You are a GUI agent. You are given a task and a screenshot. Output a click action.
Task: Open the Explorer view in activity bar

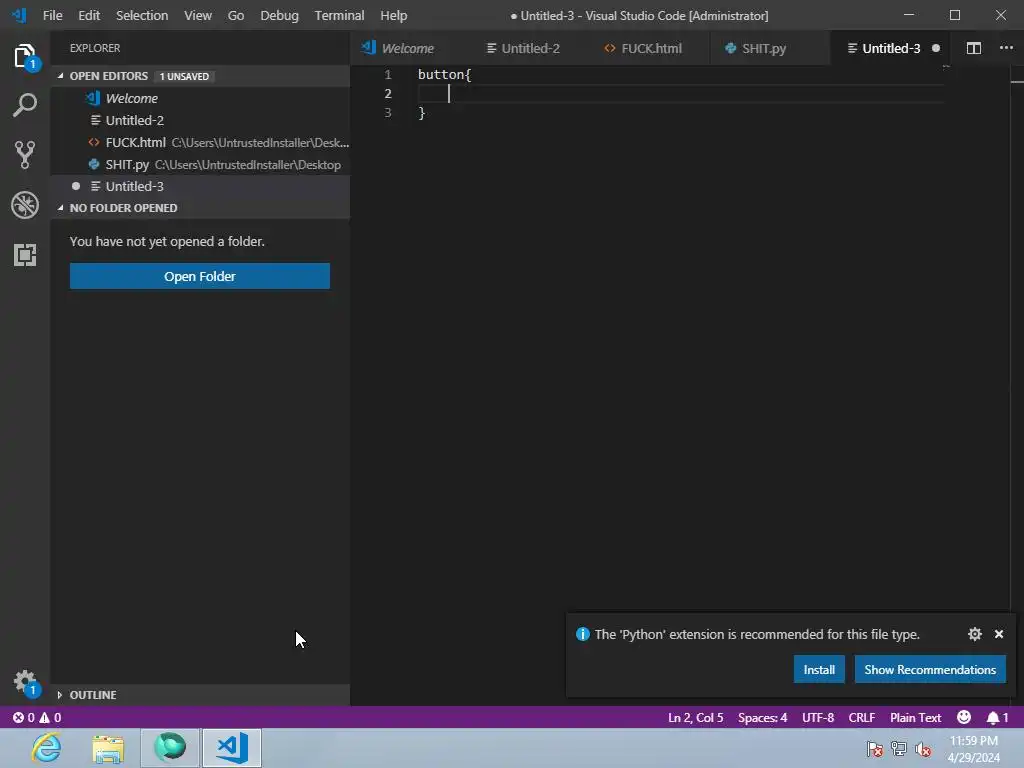[25, 56]
